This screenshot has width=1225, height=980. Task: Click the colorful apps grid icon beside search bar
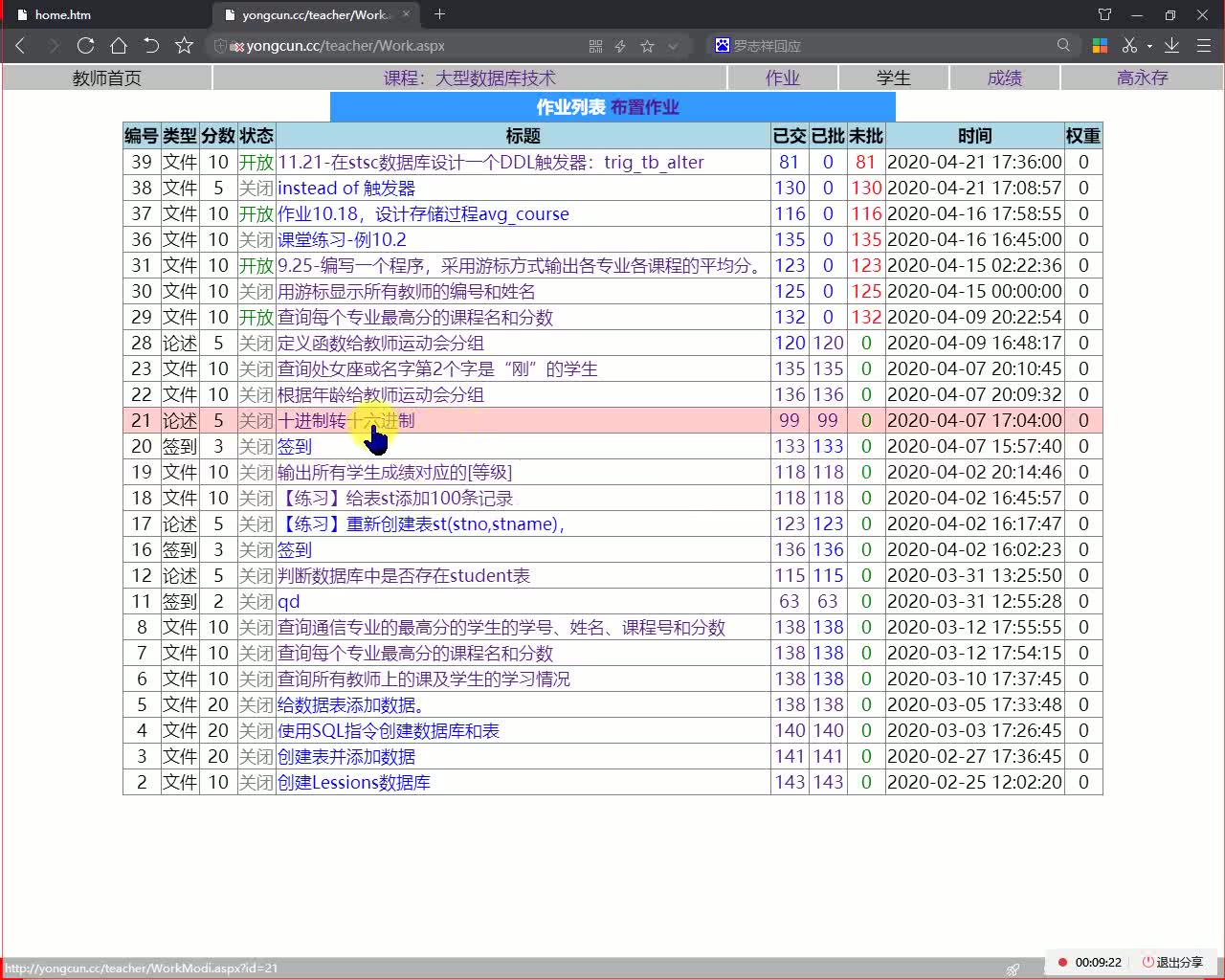[1099, 45]
